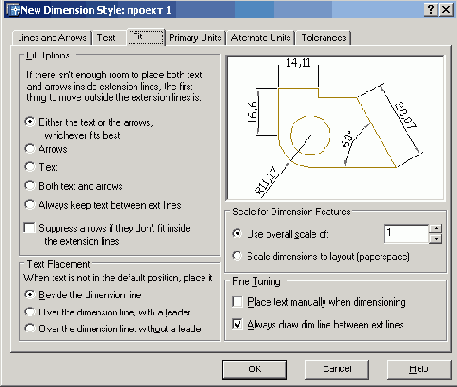Image resolution: width=457 pixels, height=387 pixels.
Task: Select 'Use overall scale of' option
Action: click(x=237, y=234)
